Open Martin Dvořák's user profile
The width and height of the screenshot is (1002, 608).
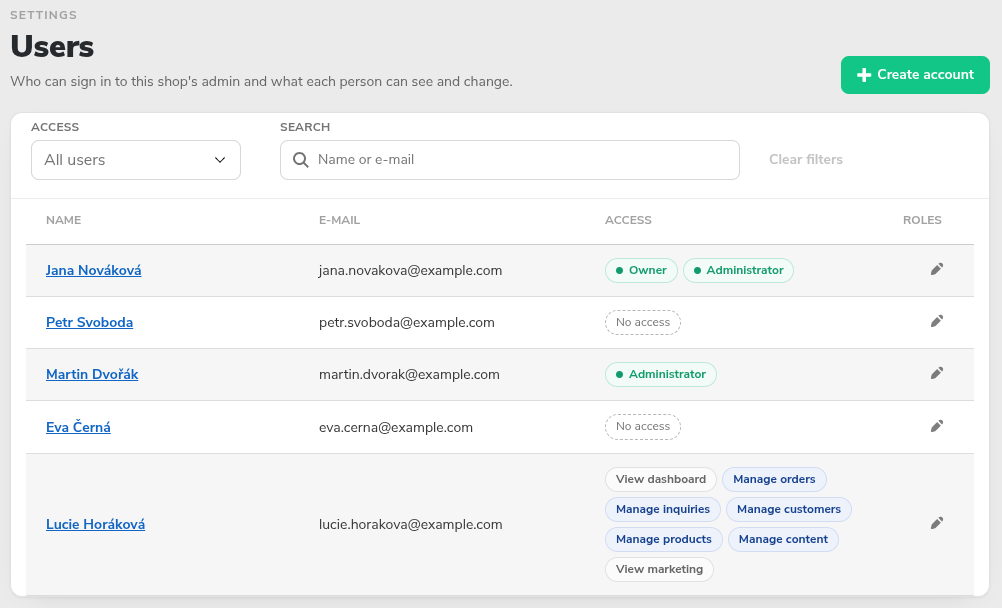tap(92, 375)
